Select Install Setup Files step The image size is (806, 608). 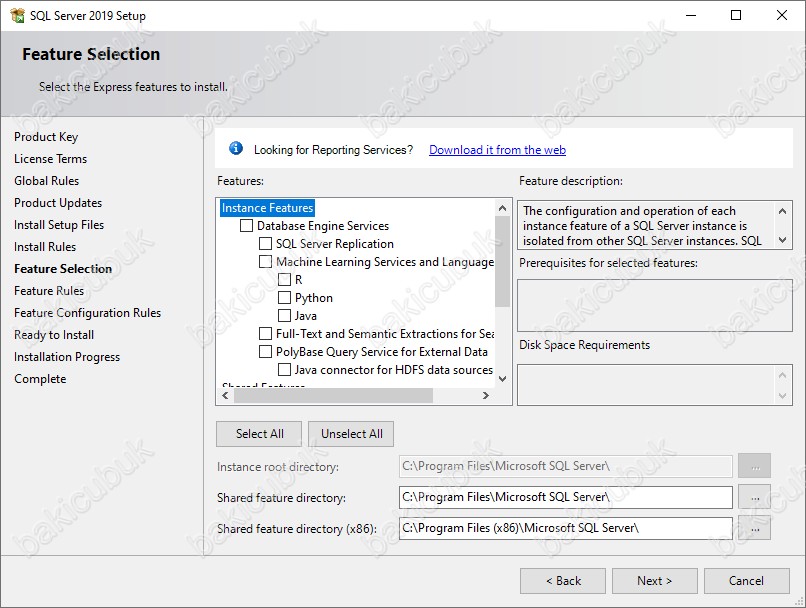coord(59,225)
